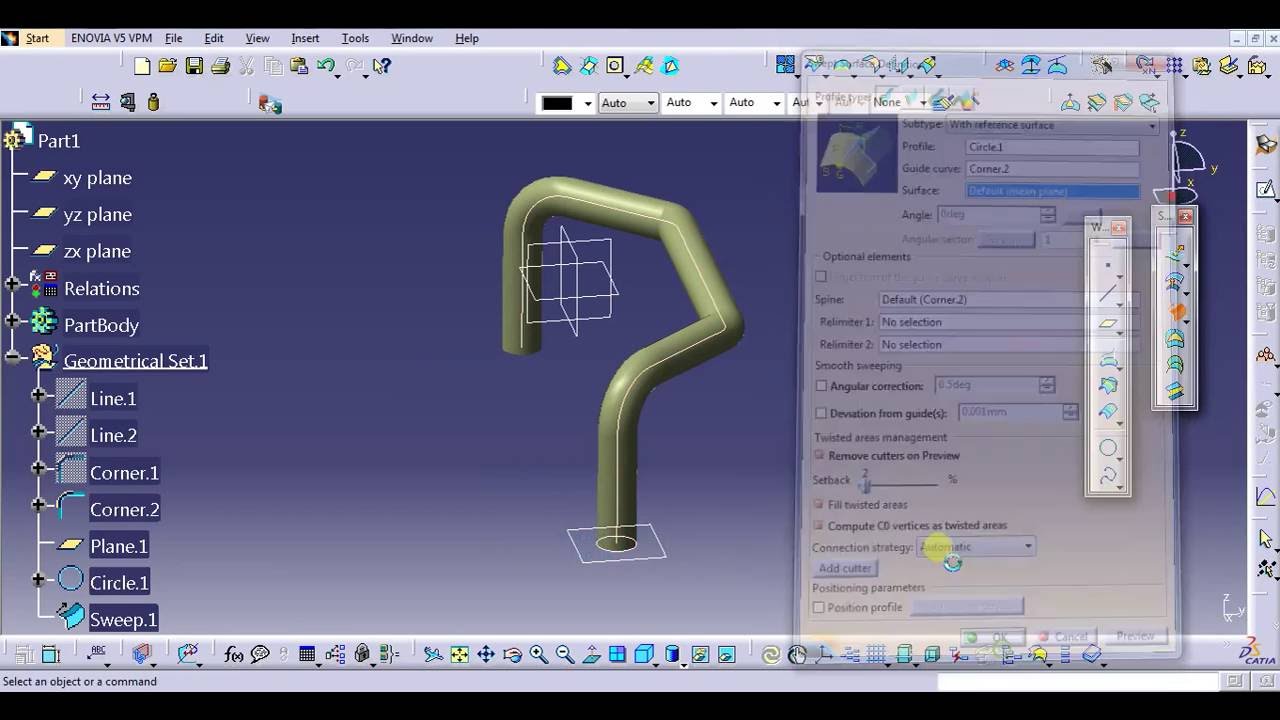Viewport: 1280px width, 720px height.
Task: Open the first Auto dropdown in graphic properties
Action: point(650,102)
